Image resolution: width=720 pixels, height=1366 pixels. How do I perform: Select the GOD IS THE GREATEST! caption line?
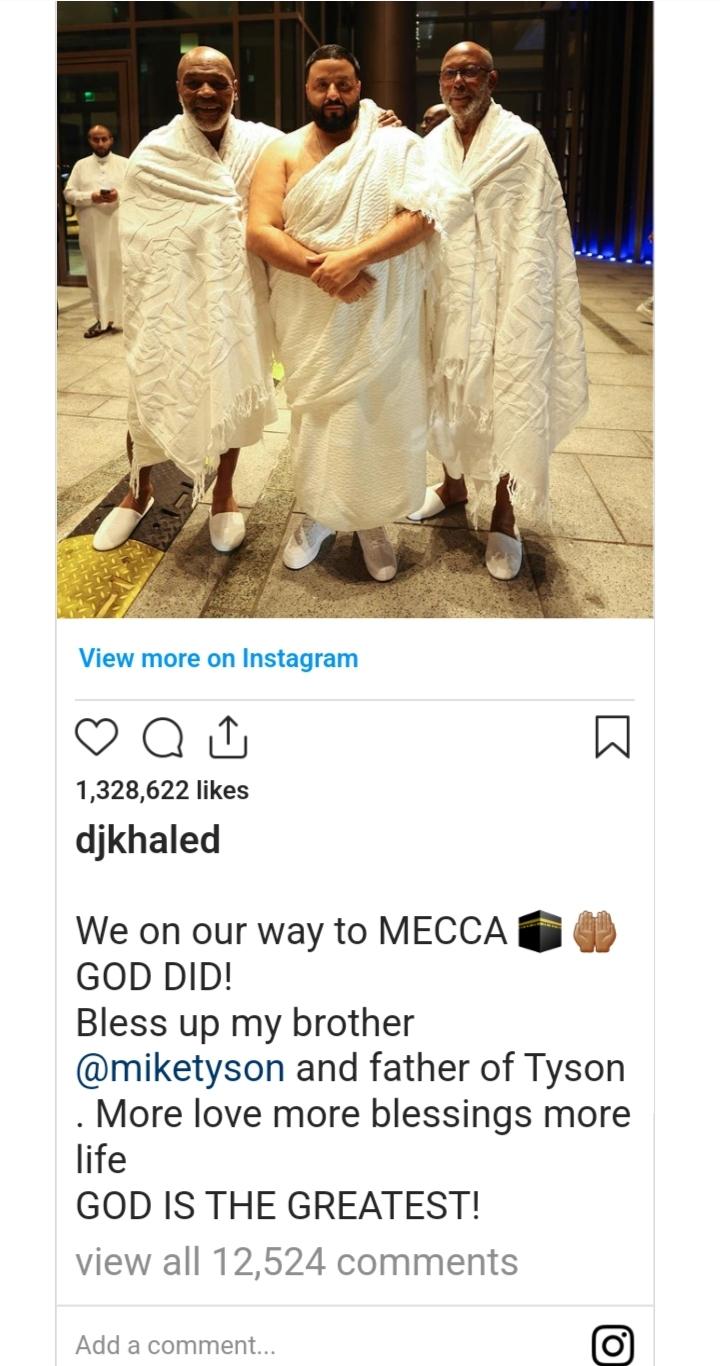[x=278, y=1206]
